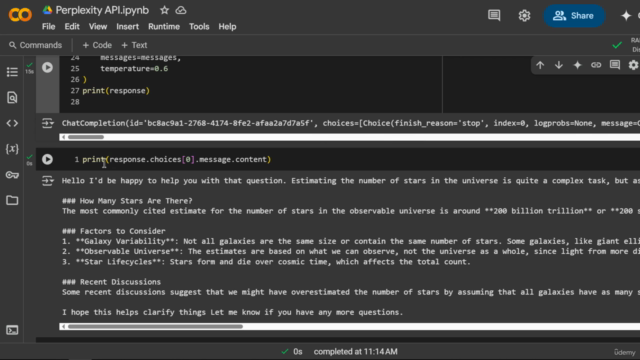The width and height of the screenshot is (640, 360).
Task: Open the secrets key sidebar
Action: click(12, 175)
